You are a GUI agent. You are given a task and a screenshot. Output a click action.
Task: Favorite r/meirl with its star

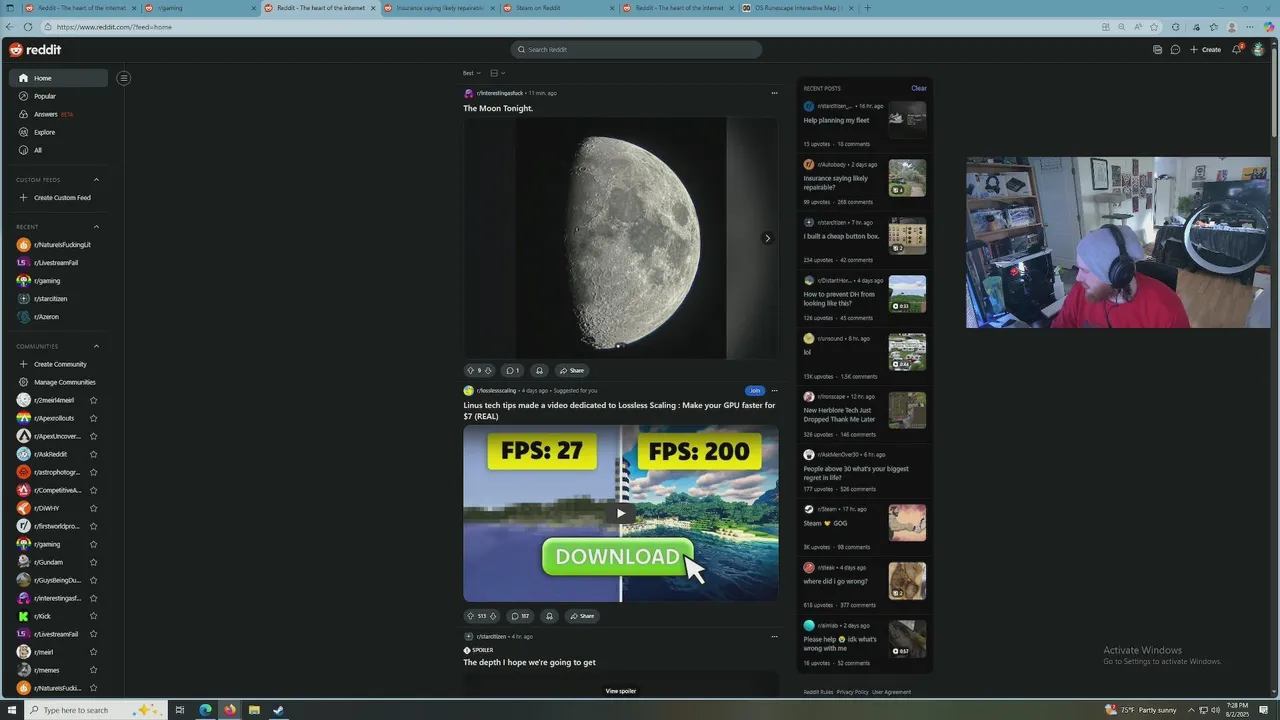click(x=93, y=652)
